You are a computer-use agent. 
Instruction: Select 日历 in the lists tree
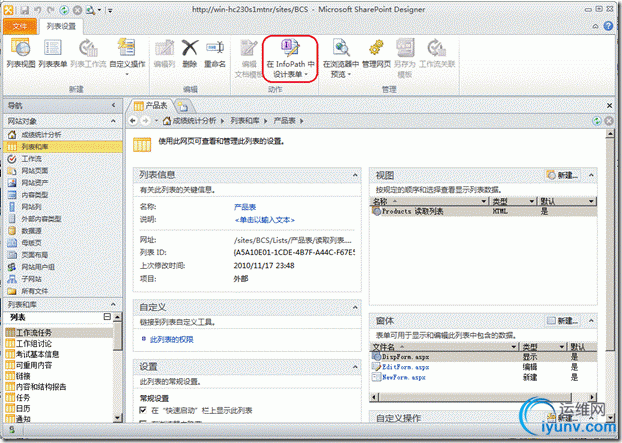(23, 408)
